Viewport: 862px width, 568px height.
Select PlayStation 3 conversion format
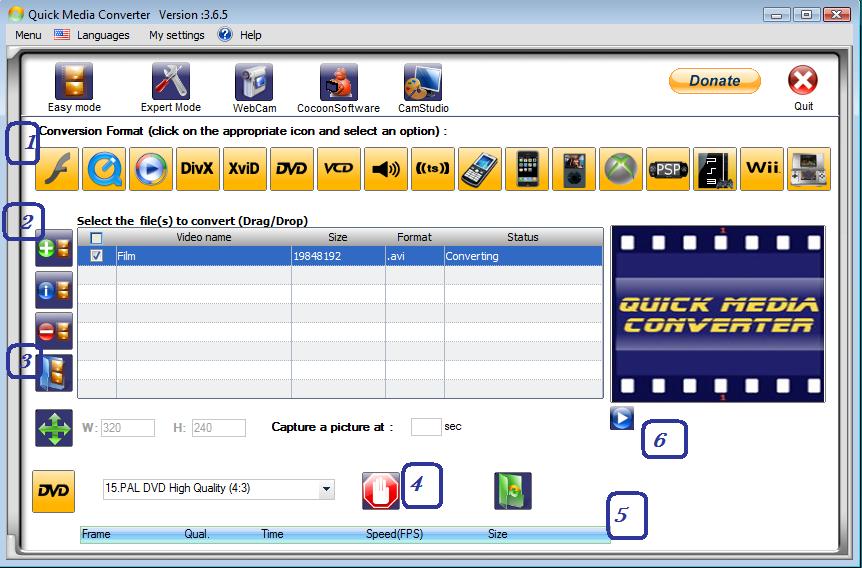[x=715, y=169]
